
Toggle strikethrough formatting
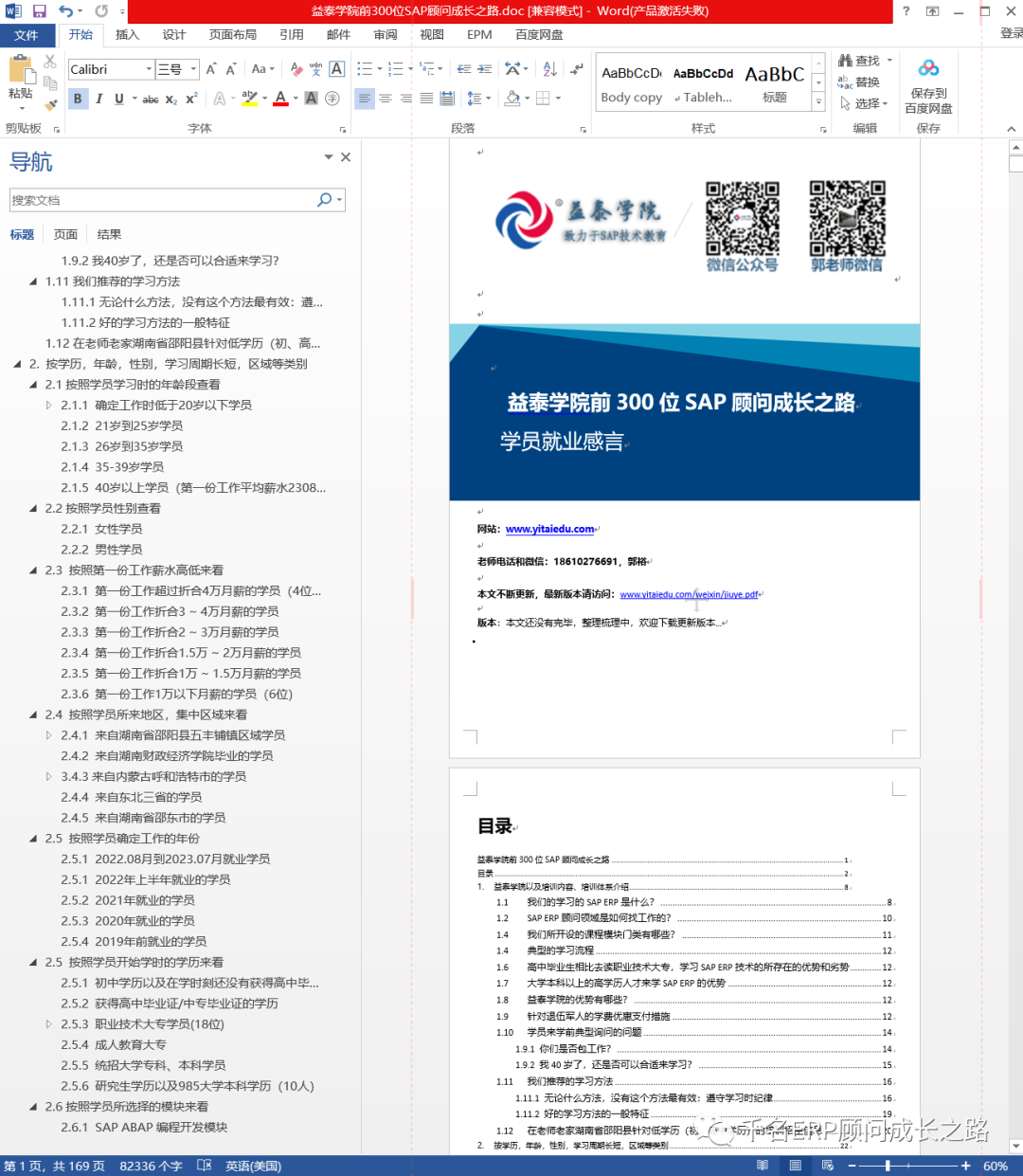[x=150, y=99]
